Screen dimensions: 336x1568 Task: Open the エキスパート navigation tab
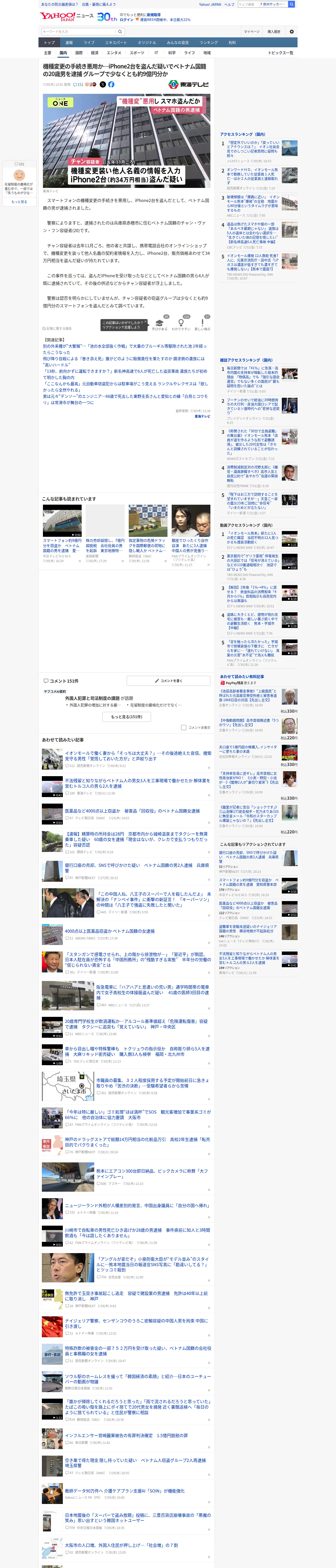pyautogui.click(x=116, y=43)
